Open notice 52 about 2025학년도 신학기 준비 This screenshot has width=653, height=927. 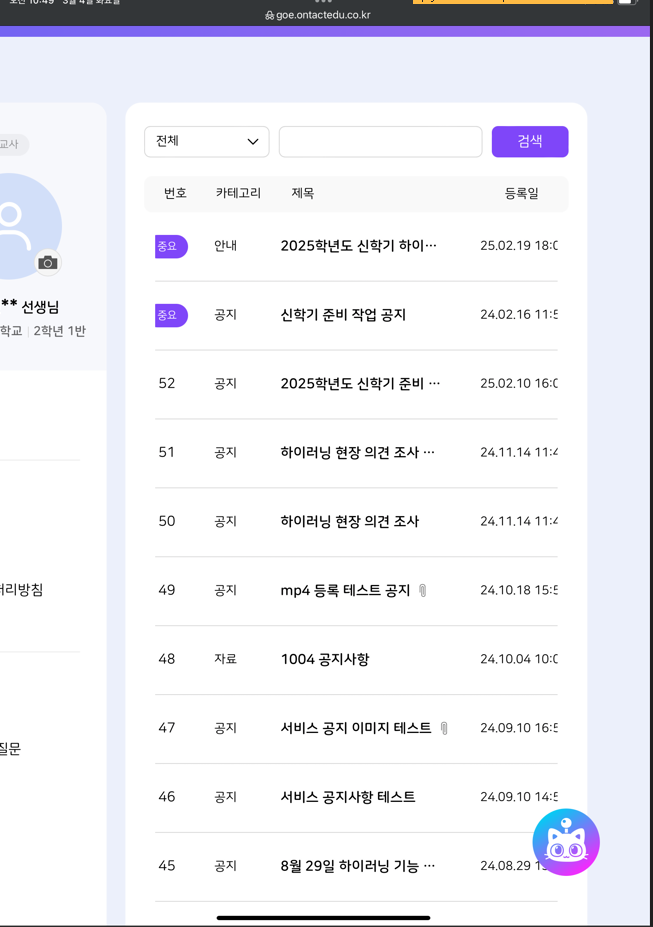(x=359, y=384)
